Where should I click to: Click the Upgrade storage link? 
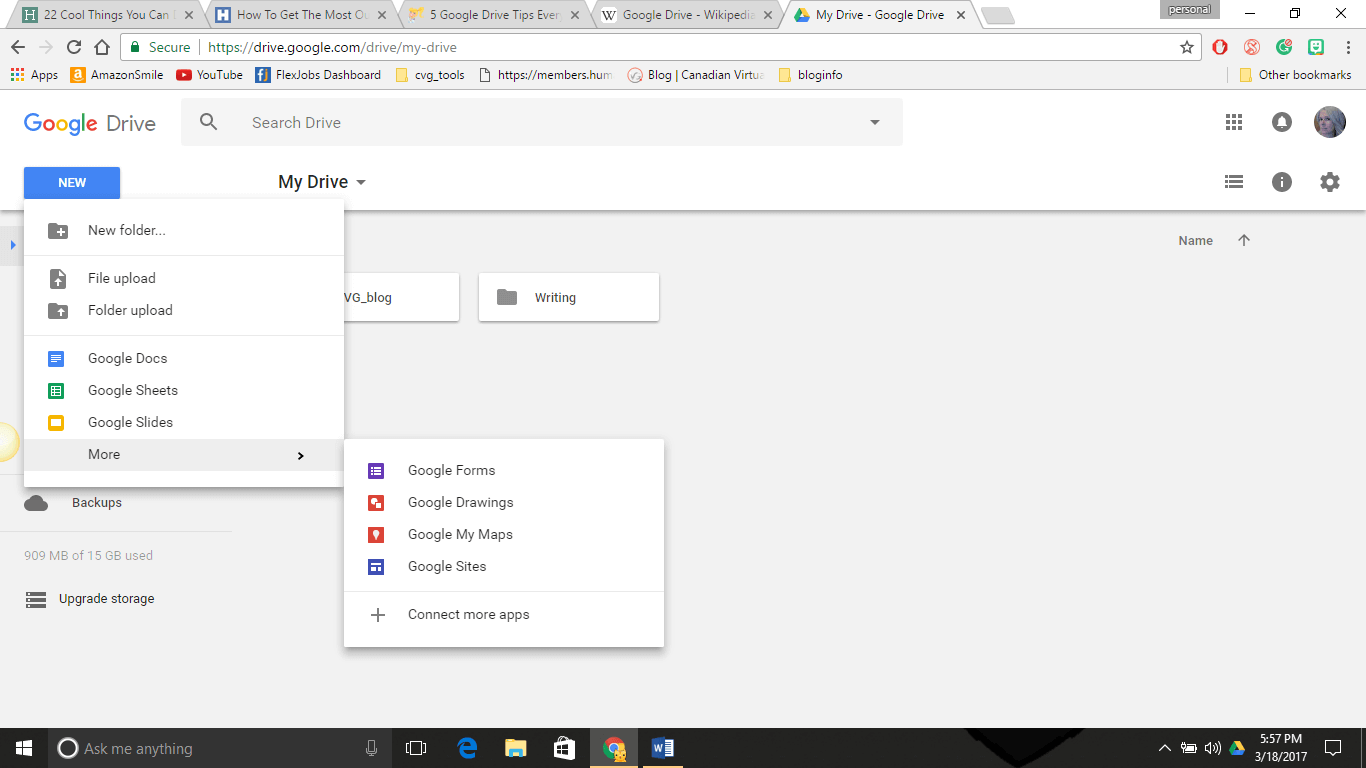[x=107, y=599]
